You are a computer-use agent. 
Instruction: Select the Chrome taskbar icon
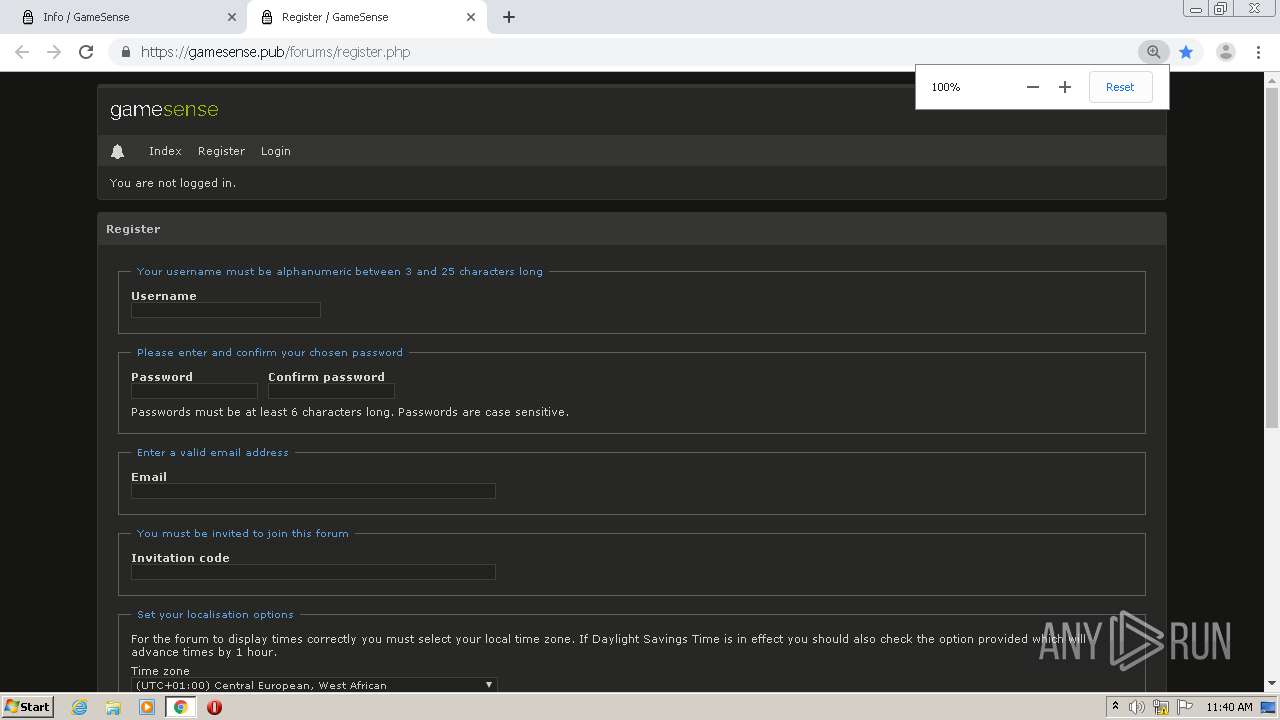pos(181,707)
